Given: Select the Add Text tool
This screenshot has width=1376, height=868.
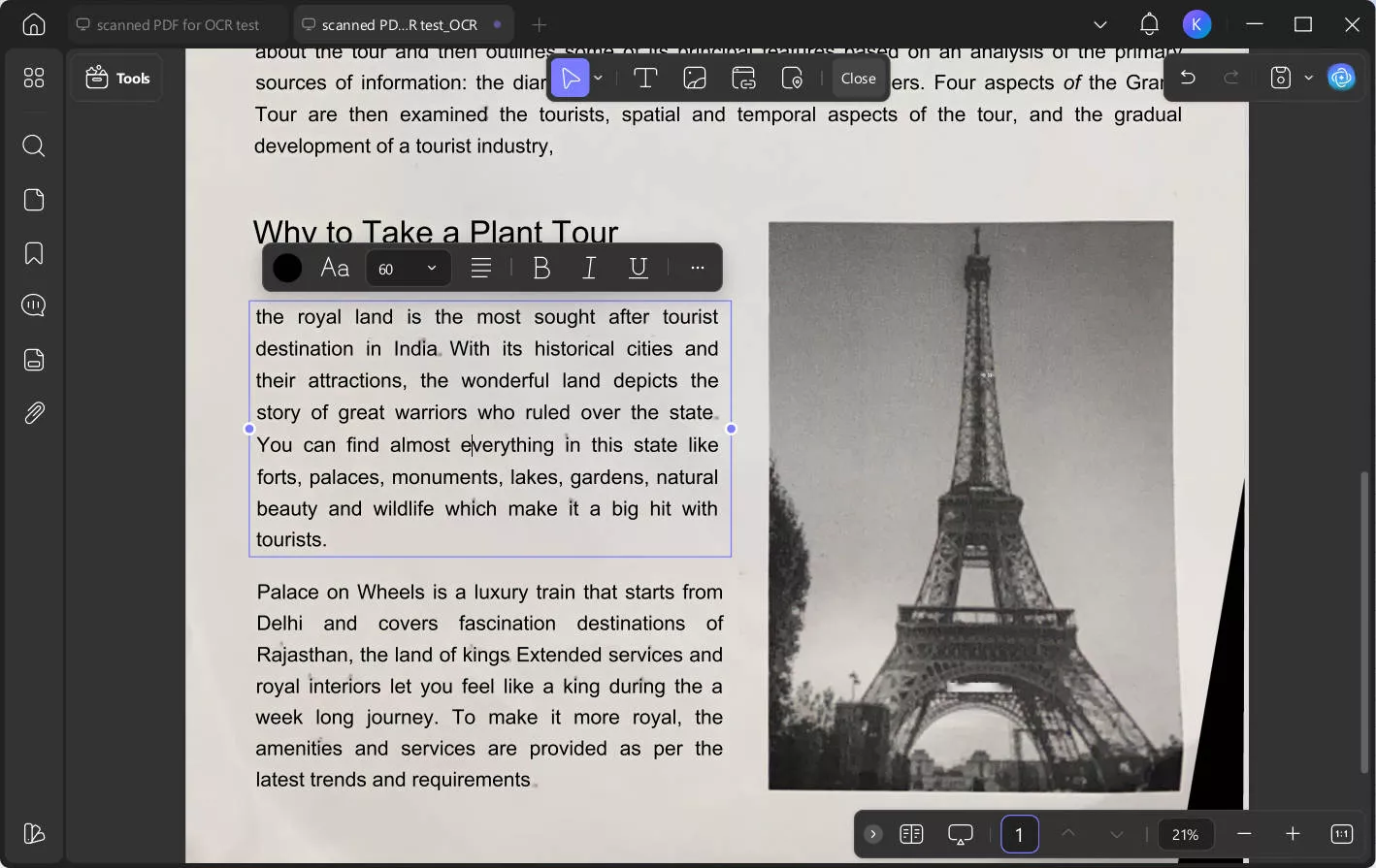Looking at the screenshot, I should point(645,78).
